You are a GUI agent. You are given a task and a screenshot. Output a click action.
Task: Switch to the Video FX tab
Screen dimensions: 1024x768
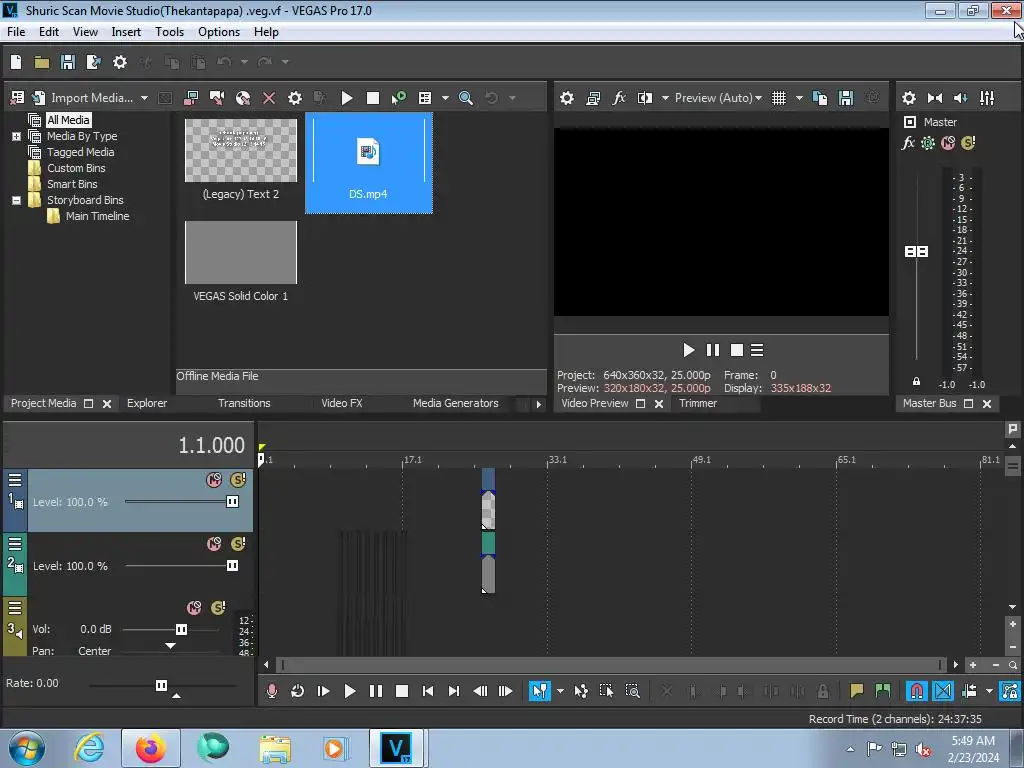(342, 404)
